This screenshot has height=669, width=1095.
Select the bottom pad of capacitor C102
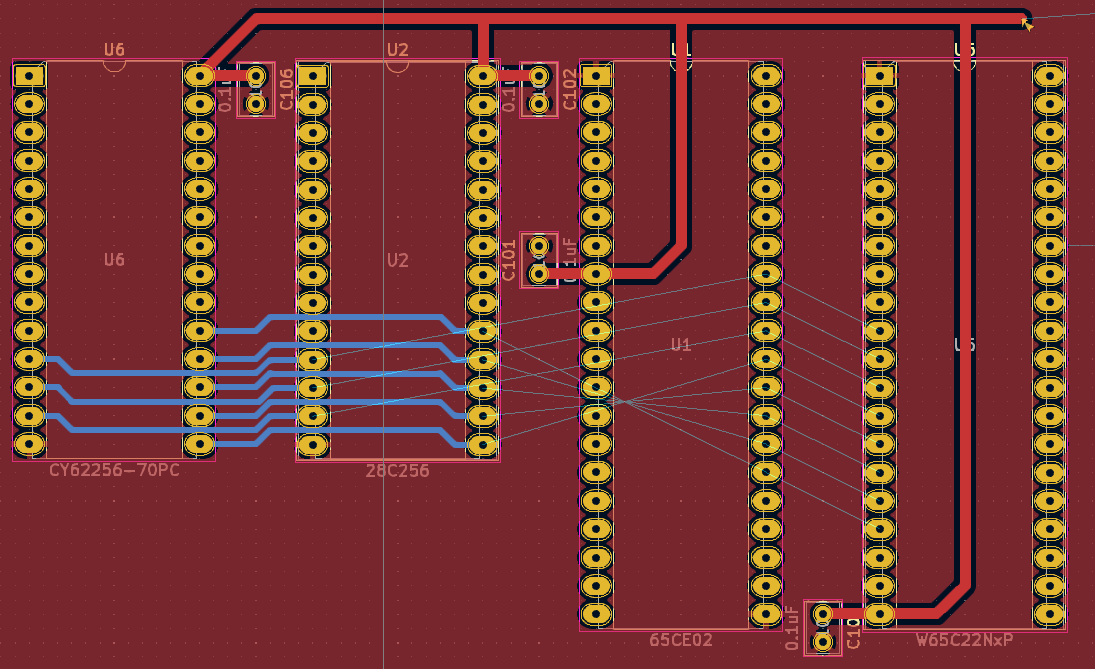[x=539, y=104]
